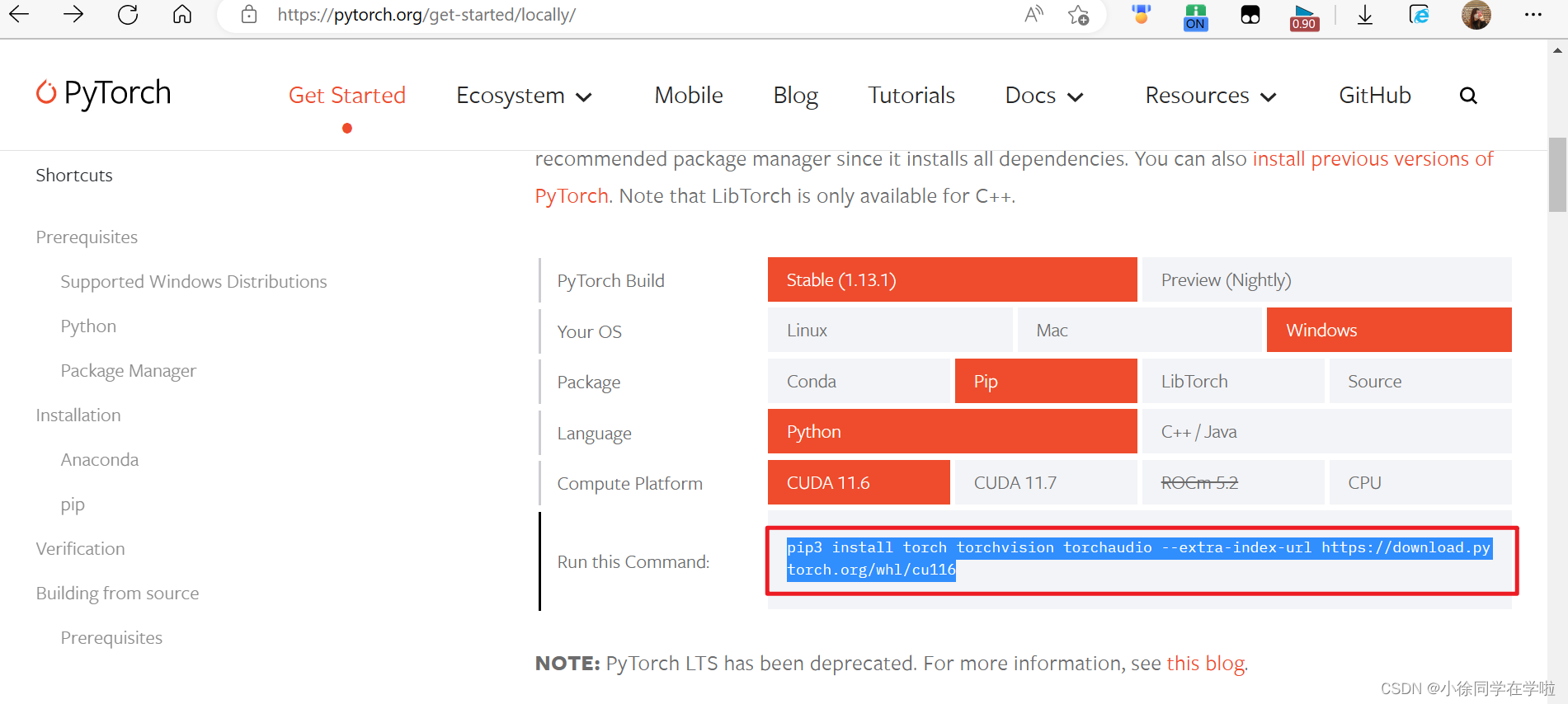Open the Mobile nav item
Viewport: 1568px width, 704px height.
688,96
